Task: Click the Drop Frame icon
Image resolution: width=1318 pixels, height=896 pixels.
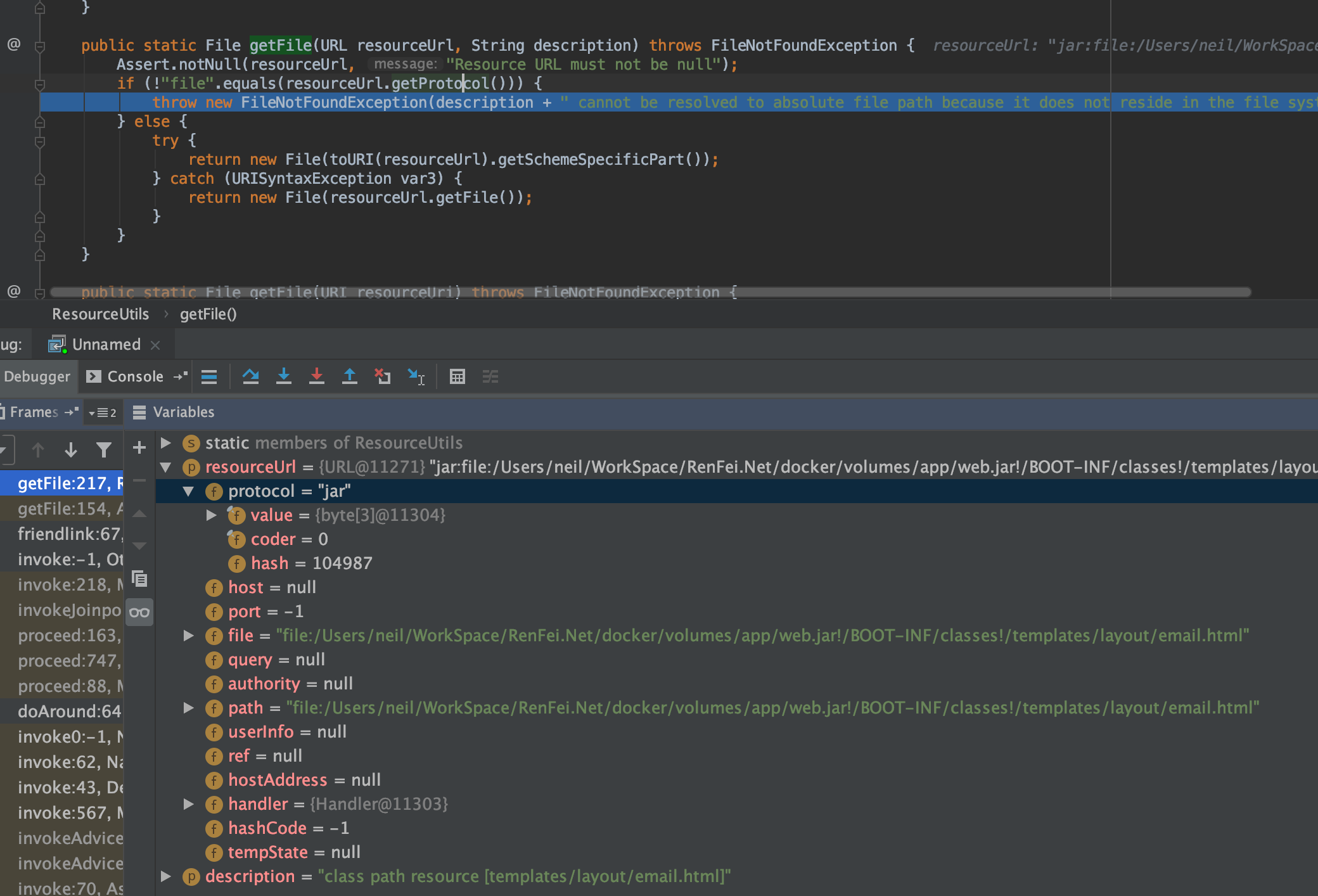Action: coord(382,377)
